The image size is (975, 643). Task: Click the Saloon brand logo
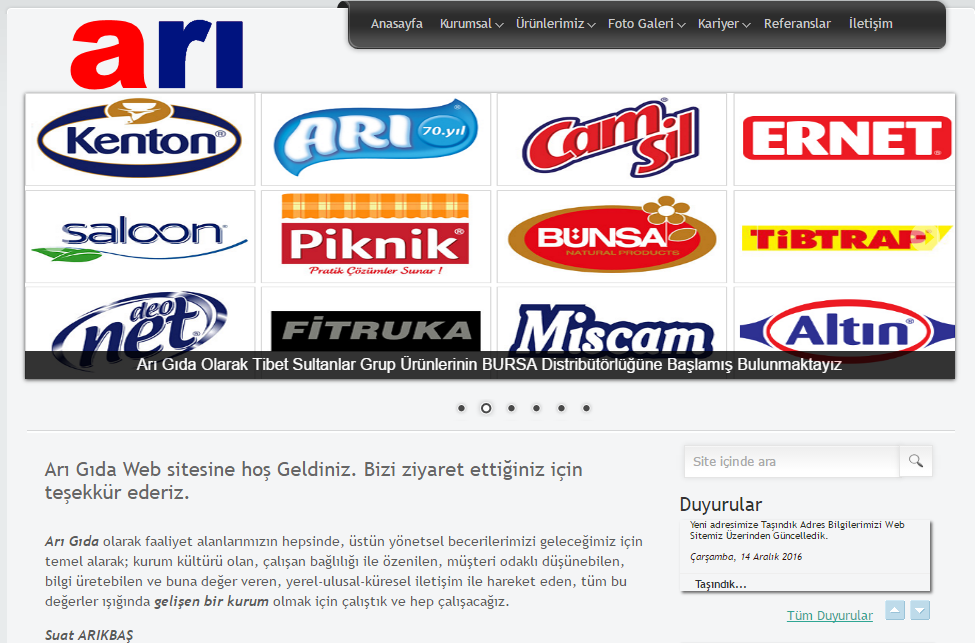pyautogui.click(x=140, y=236)
